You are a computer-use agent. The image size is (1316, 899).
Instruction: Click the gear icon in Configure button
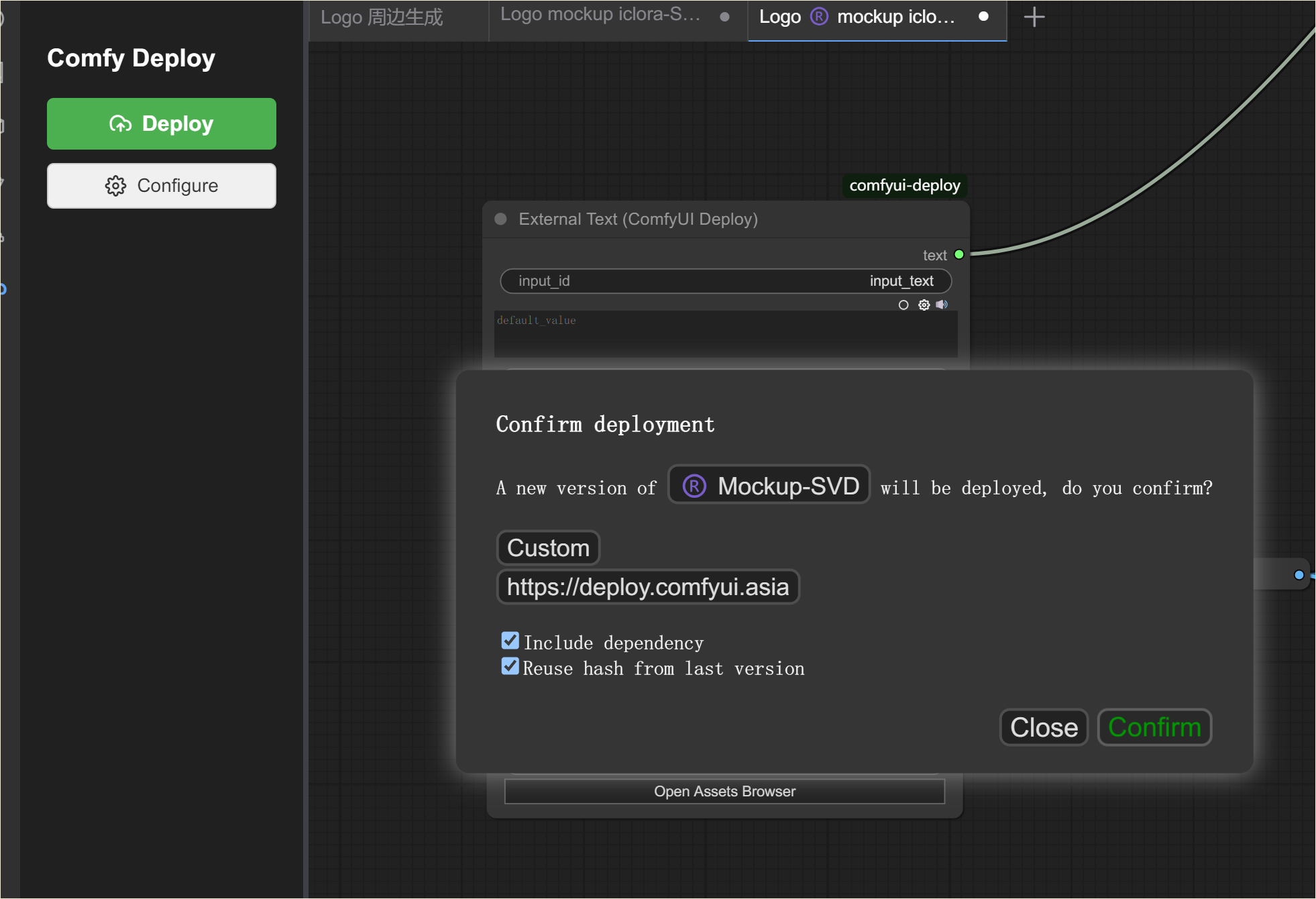click(x=115, y=186)
